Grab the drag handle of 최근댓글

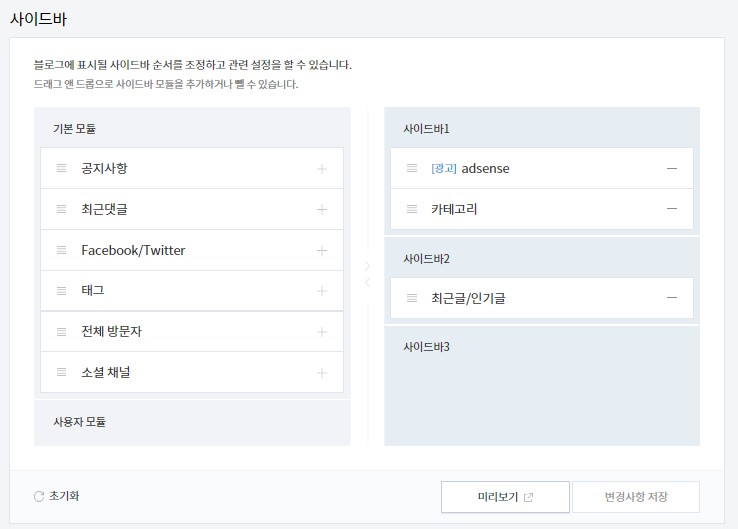click(62, 209)
